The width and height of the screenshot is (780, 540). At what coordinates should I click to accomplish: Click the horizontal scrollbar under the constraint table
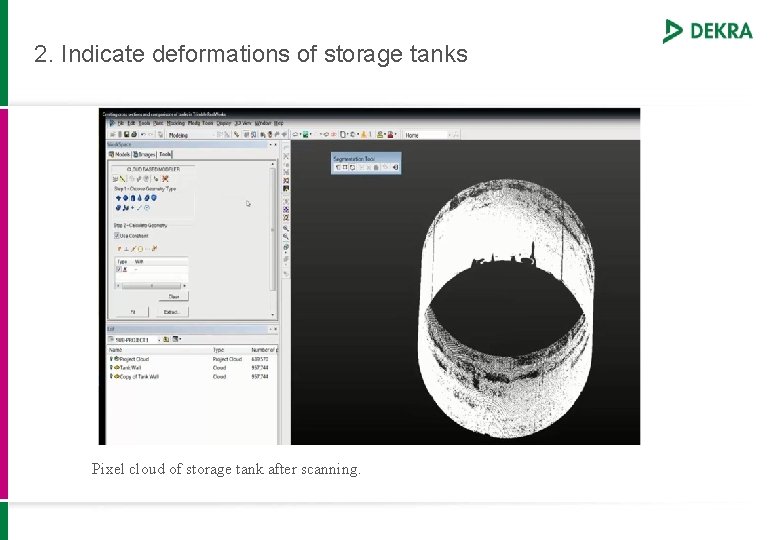tap(151, 286)
